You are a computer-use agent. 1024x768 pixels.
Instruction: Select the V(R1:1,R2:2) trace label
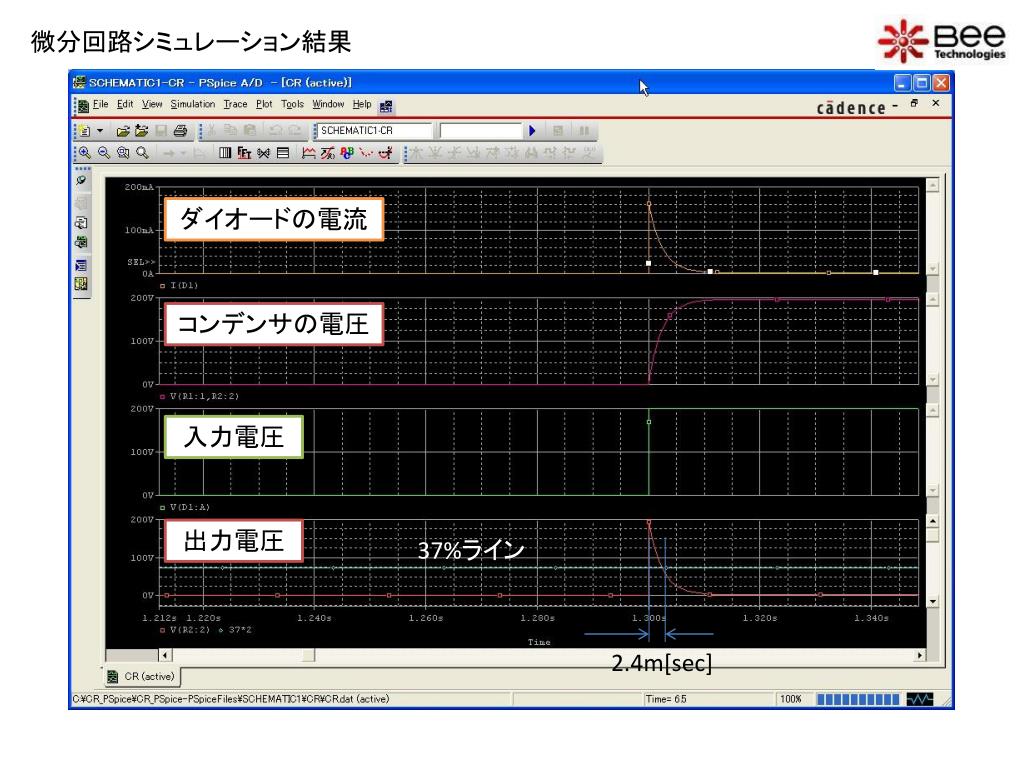[204, 396]
